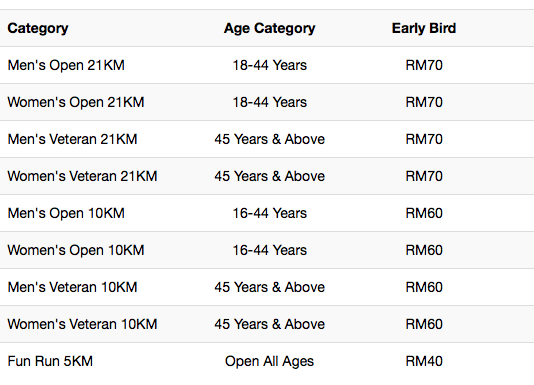
Task: Click RM40 price for Fun Run
Action: (x=424, y=361)
